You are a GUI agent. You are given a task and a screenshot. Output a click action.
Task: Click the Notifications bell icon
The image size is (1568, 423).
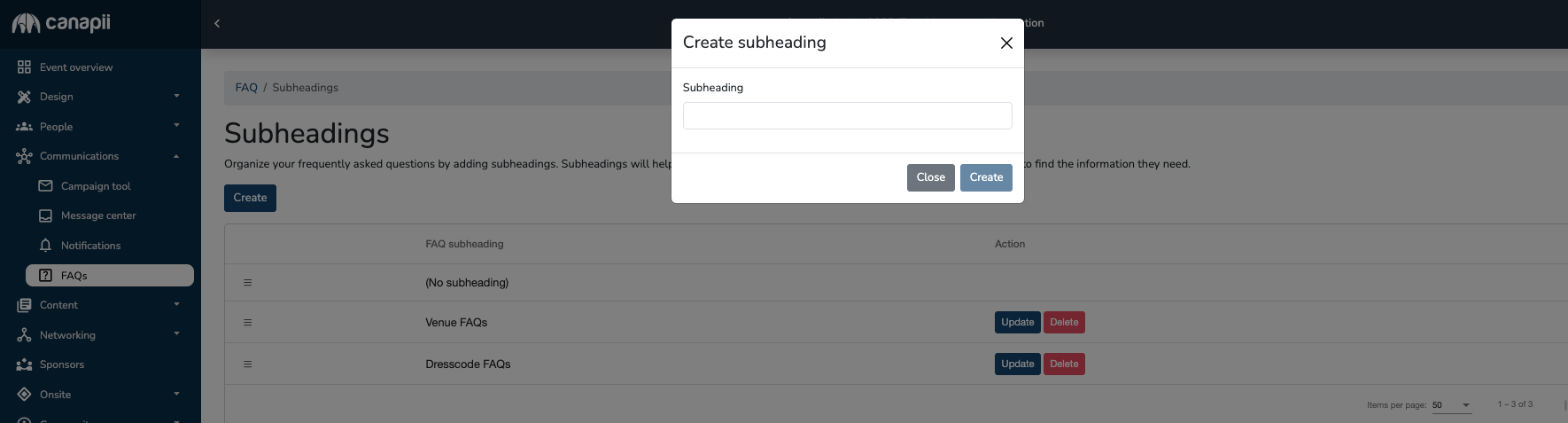pos(46,246)
